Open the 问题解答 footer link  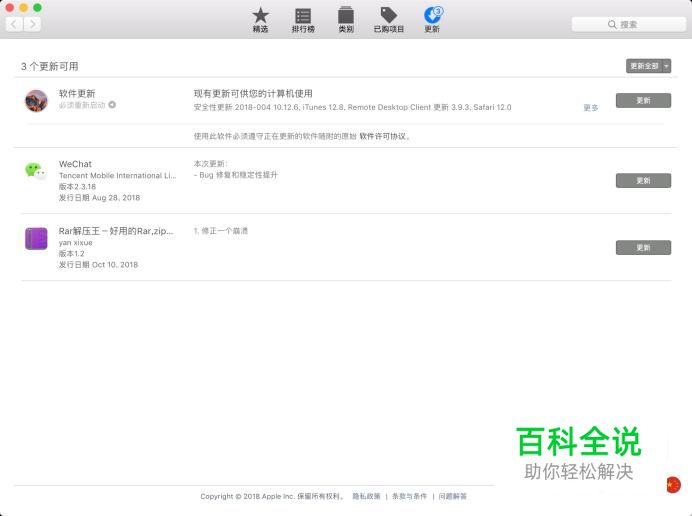point(452,496)
